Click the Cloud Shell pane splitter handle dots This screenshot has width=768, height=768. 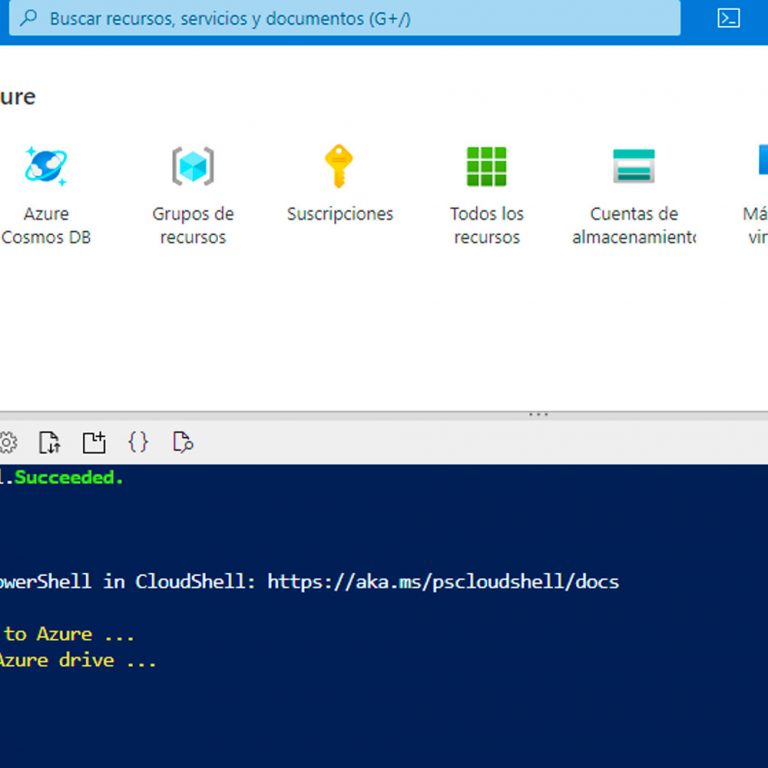(x=538, y=414)
